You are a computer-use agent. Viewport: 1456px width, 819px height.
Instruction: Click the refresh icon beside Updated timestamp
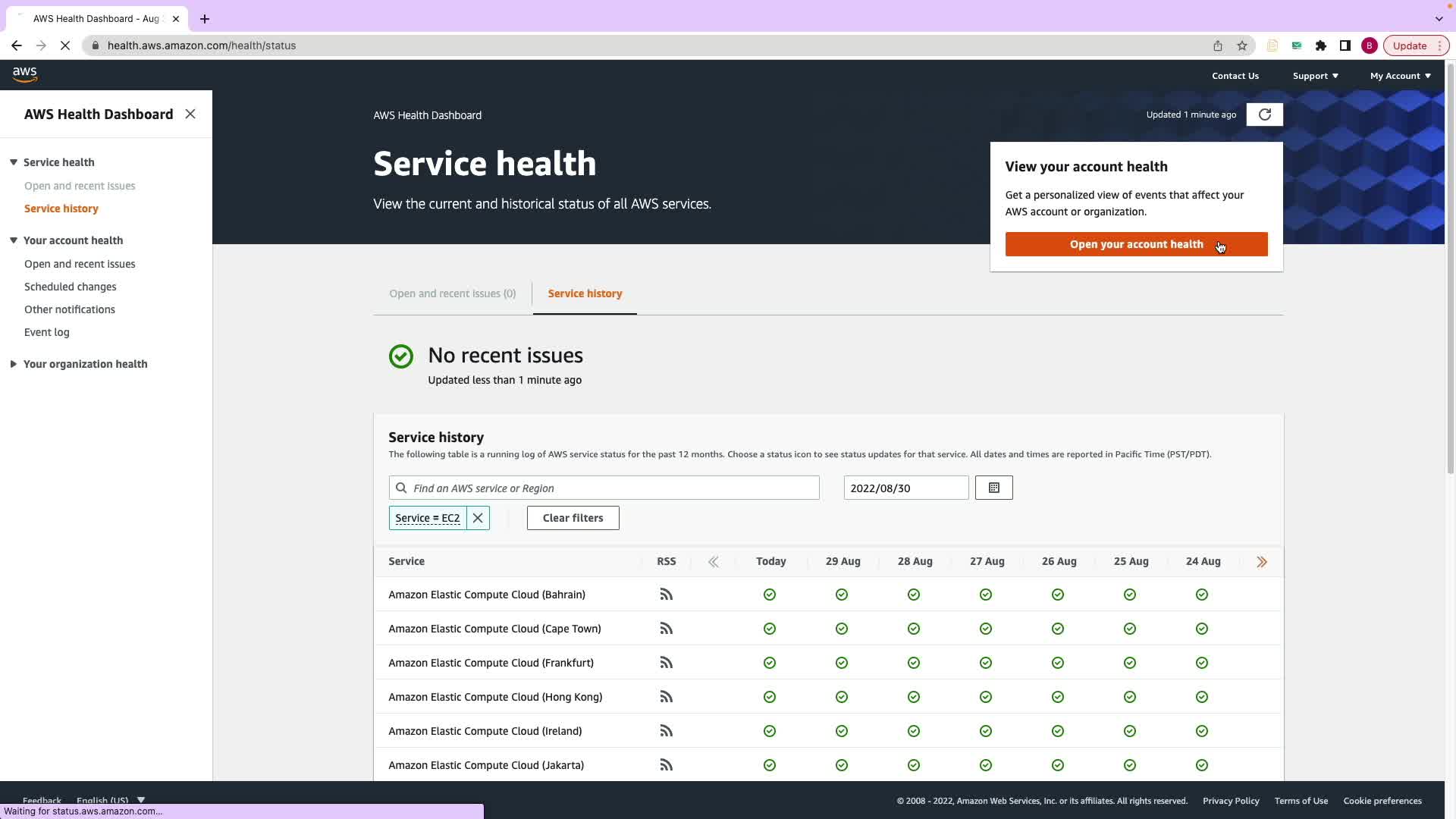(x=1264, y=115)
